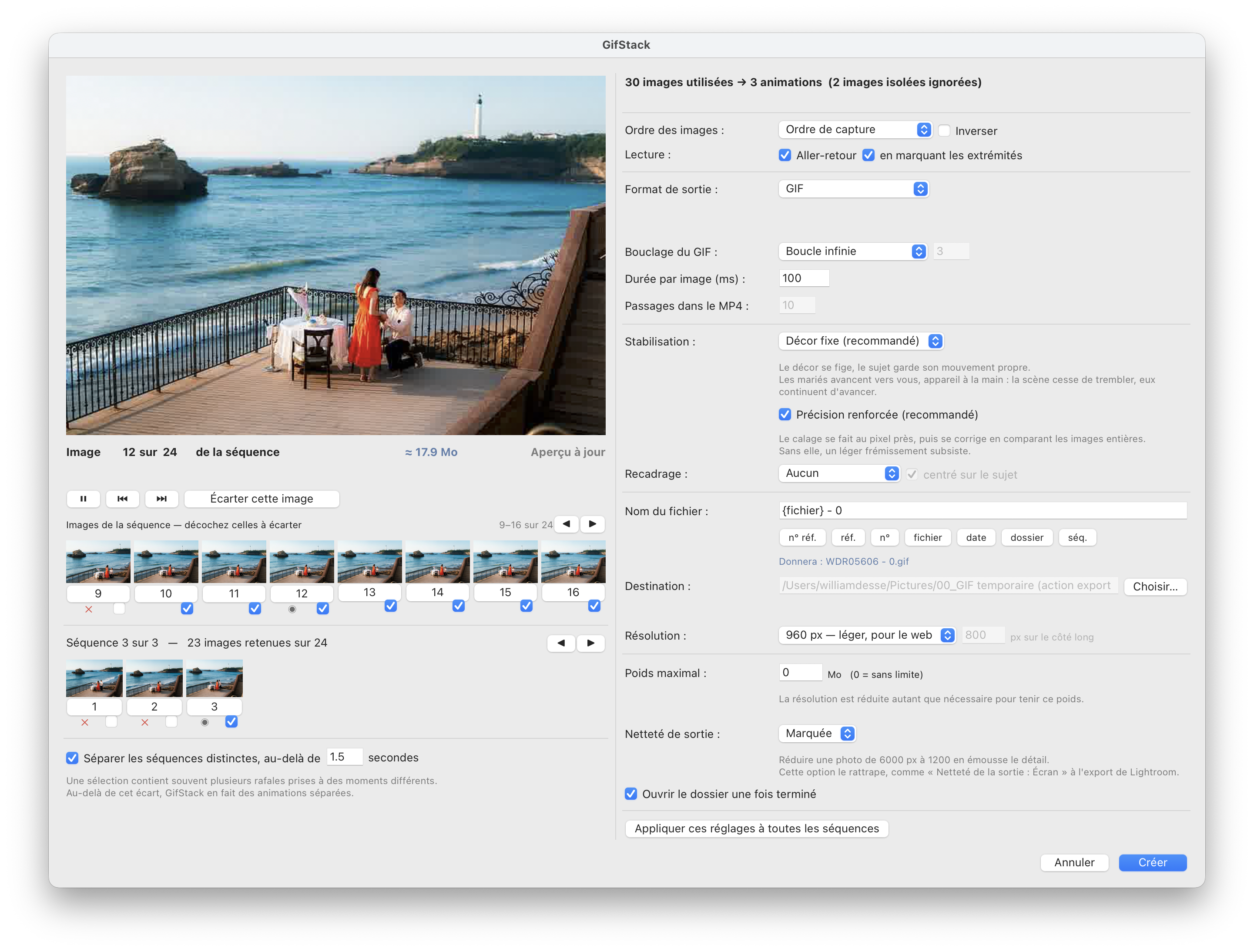Viewport: 1254px width, 952px height.
Task: Uncheck the box under image 11
Action: [x=255, y=609]
